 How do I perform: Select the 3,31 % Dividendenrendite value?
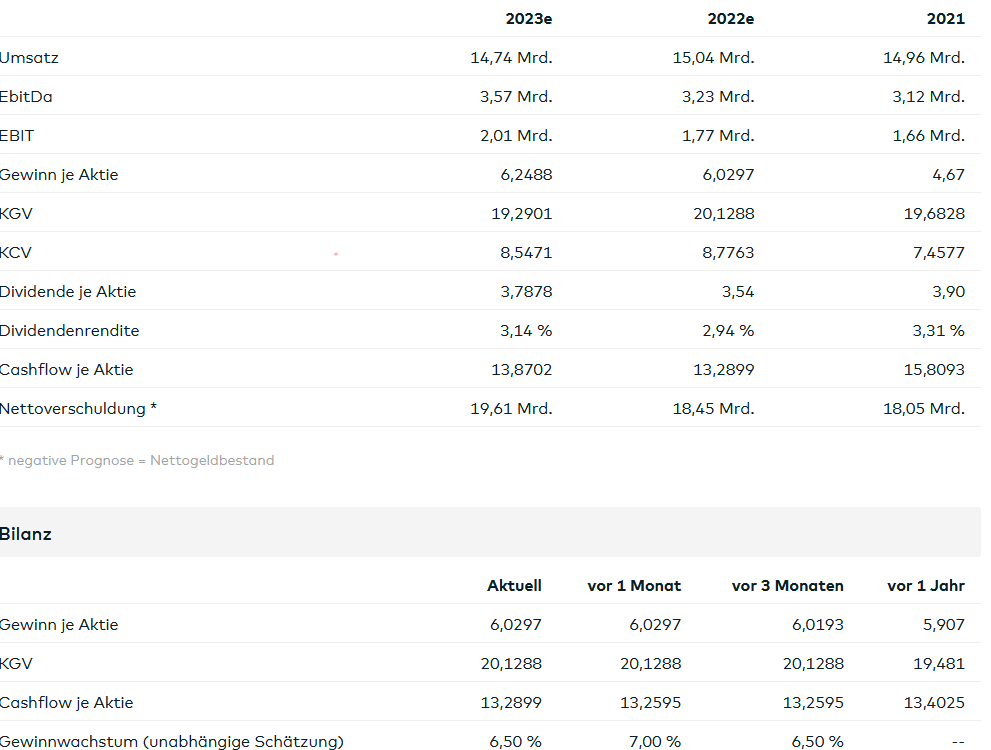938,331
